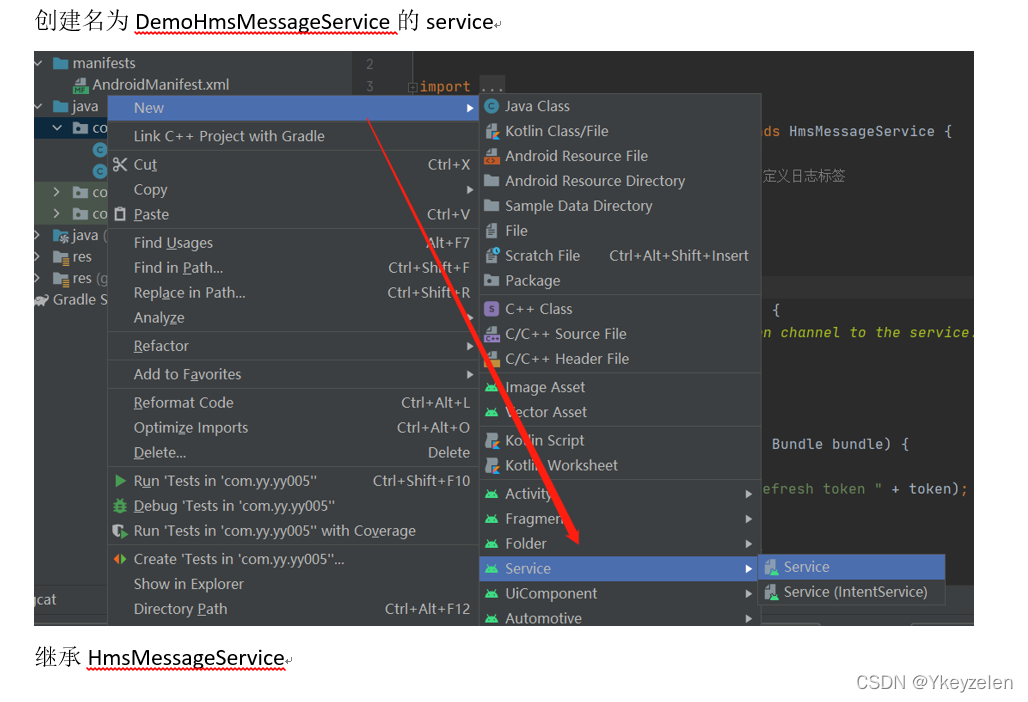1028x702 pixels.
Task: Open the Add to Favorites submenu arrow
Action: [470, 374]
